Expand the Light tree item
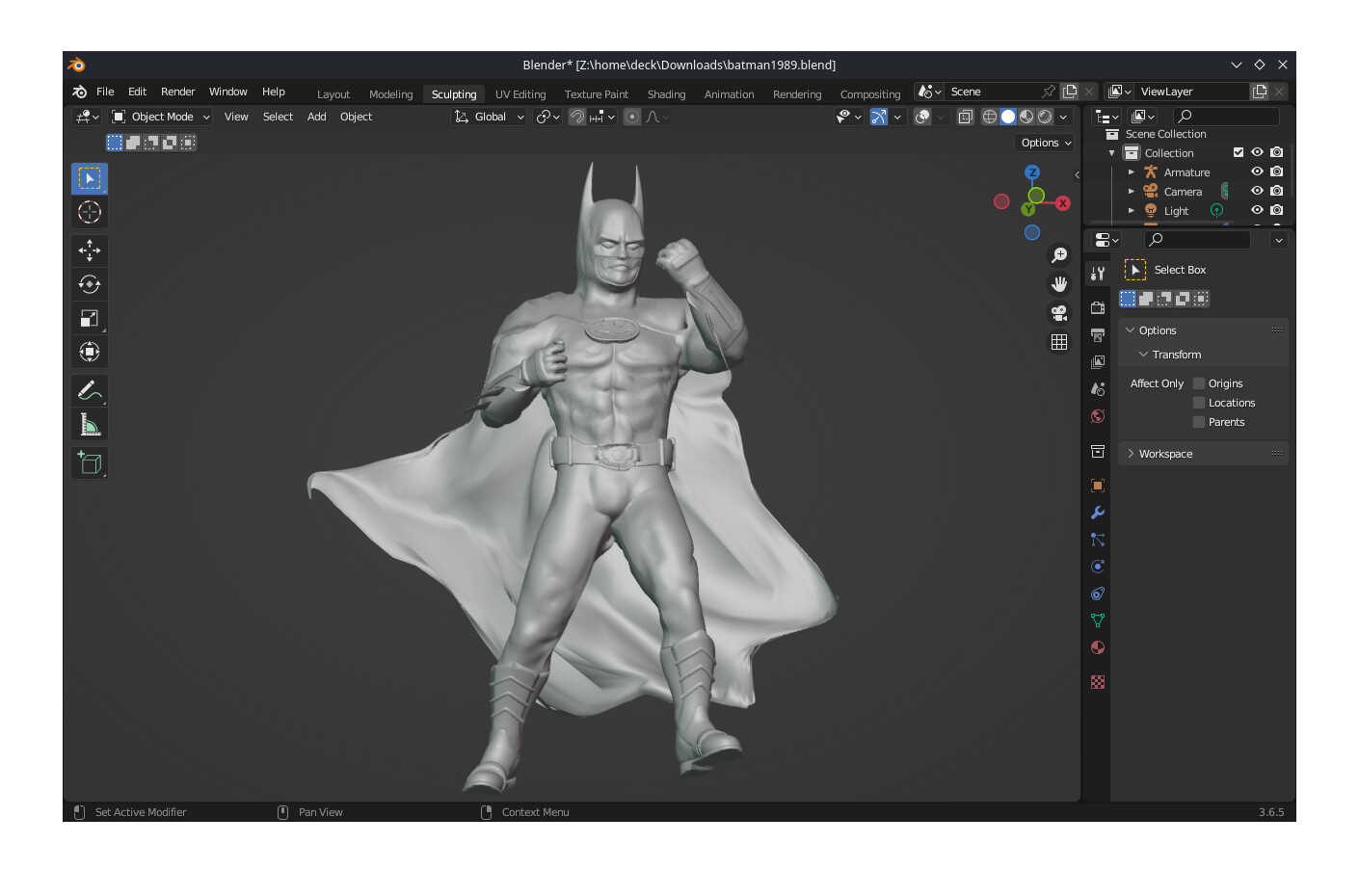Screen dimensions: 1359x896 tap(1132, 211)
